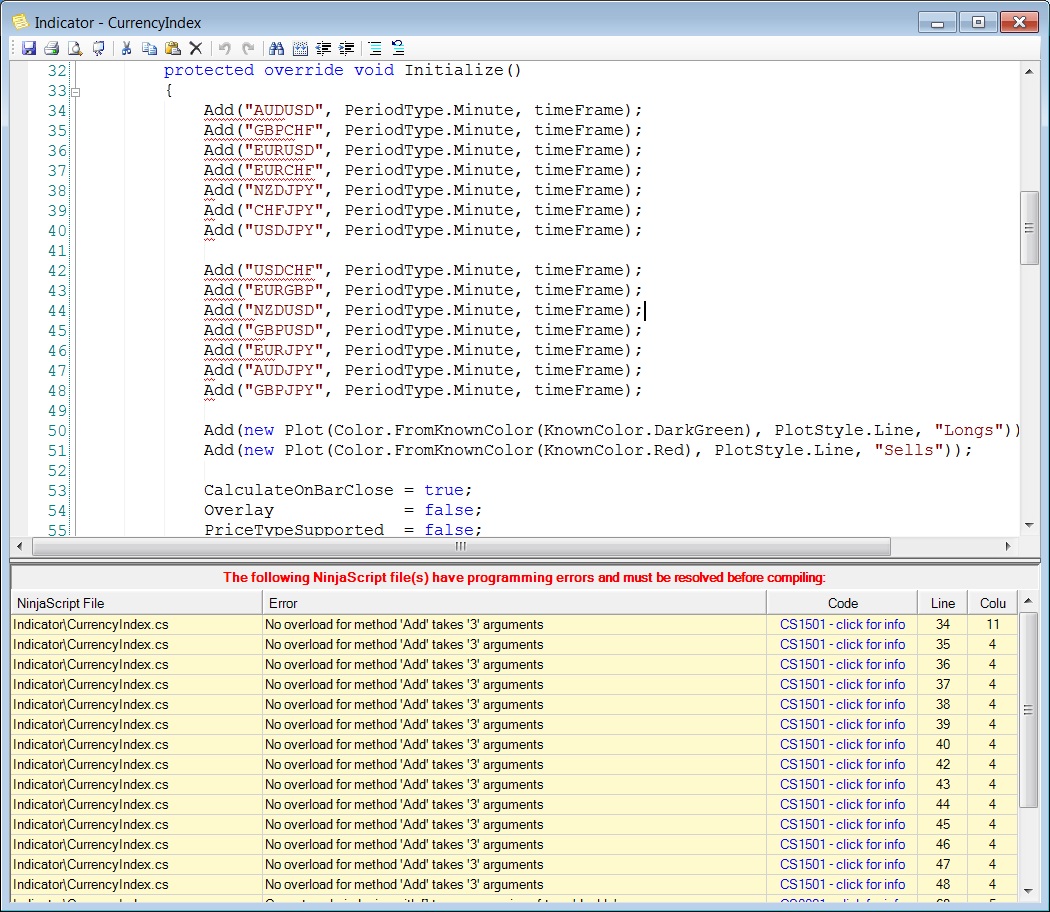Click the Print icon

coord(52,48)
